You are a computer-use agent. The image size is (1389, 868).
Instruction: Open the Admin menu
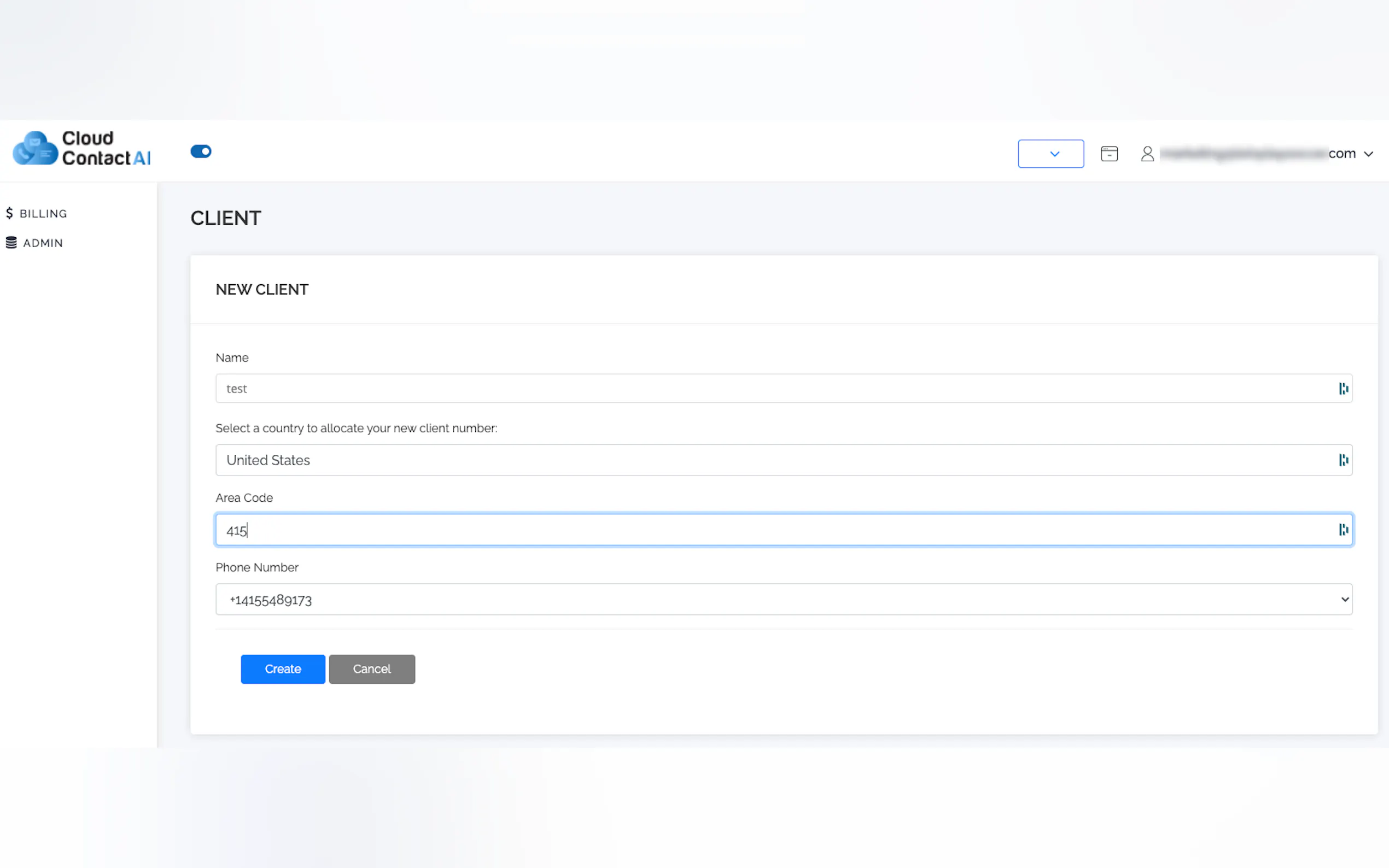point(43,243)
